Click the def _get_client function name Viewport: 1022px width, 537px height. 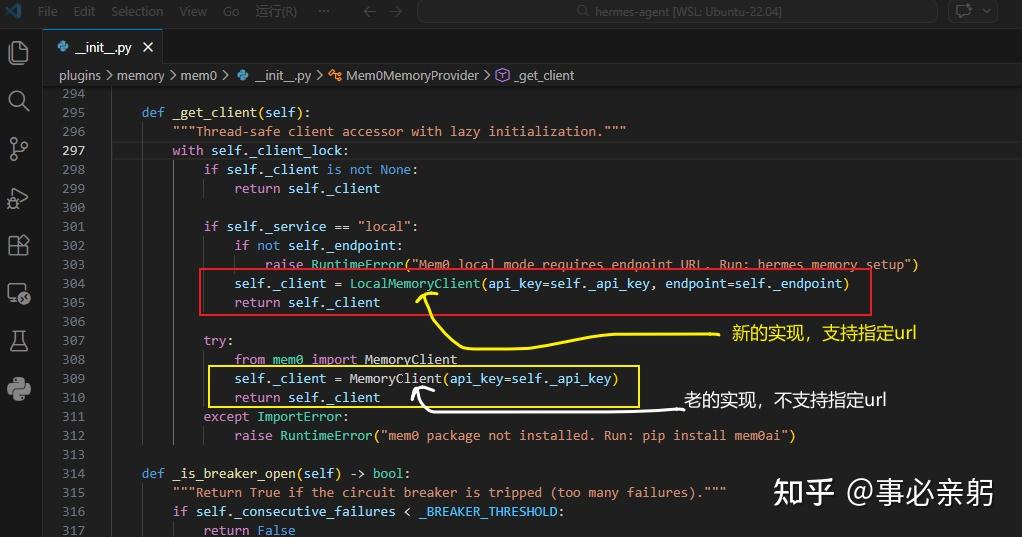point(214,113)
